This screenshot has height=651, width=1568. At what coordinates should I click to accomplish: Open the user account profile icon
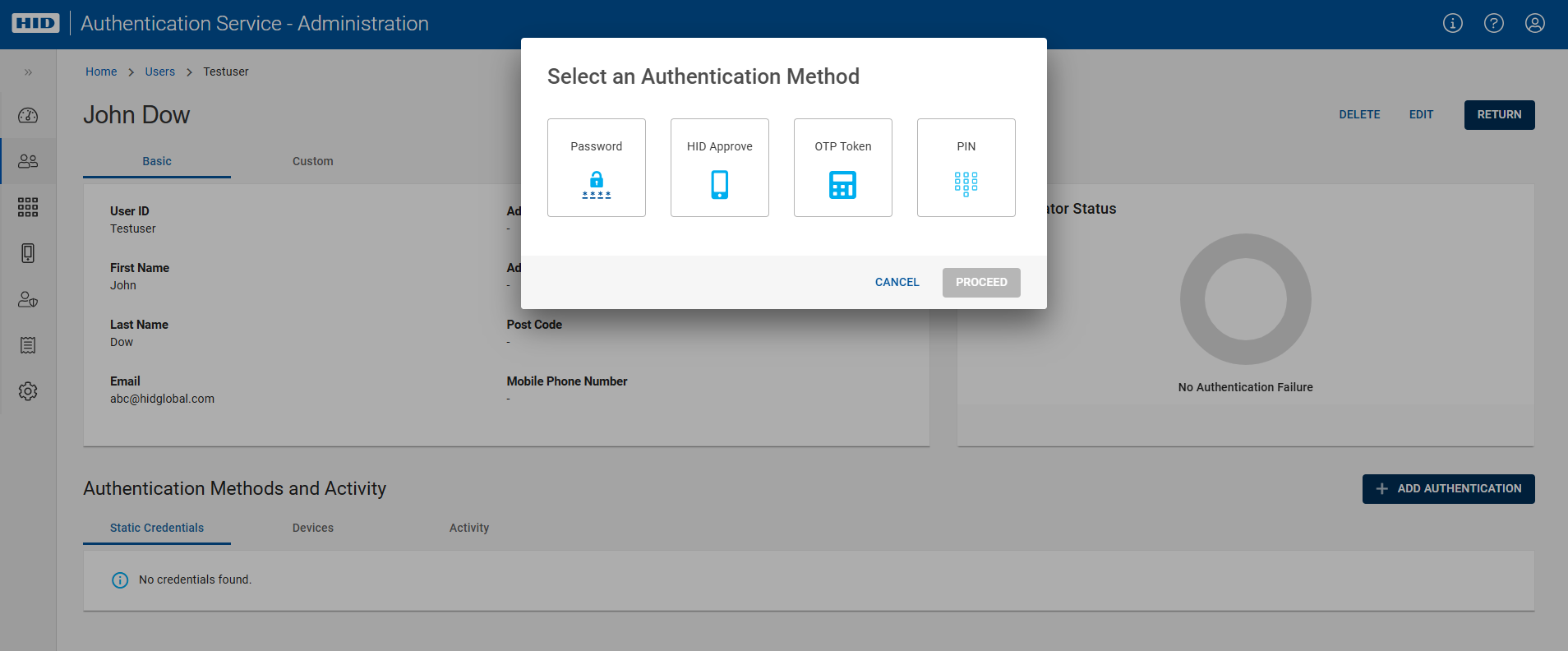(x=1534, y=23)
